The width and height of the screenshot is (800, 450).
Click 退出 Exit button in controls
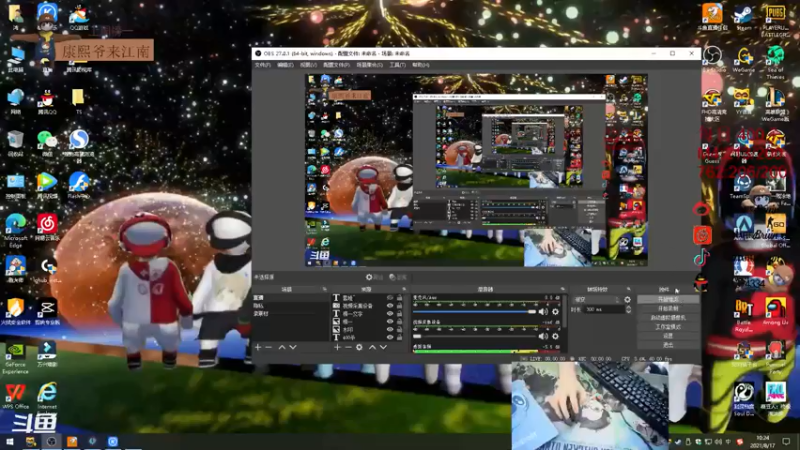(668, 345)
